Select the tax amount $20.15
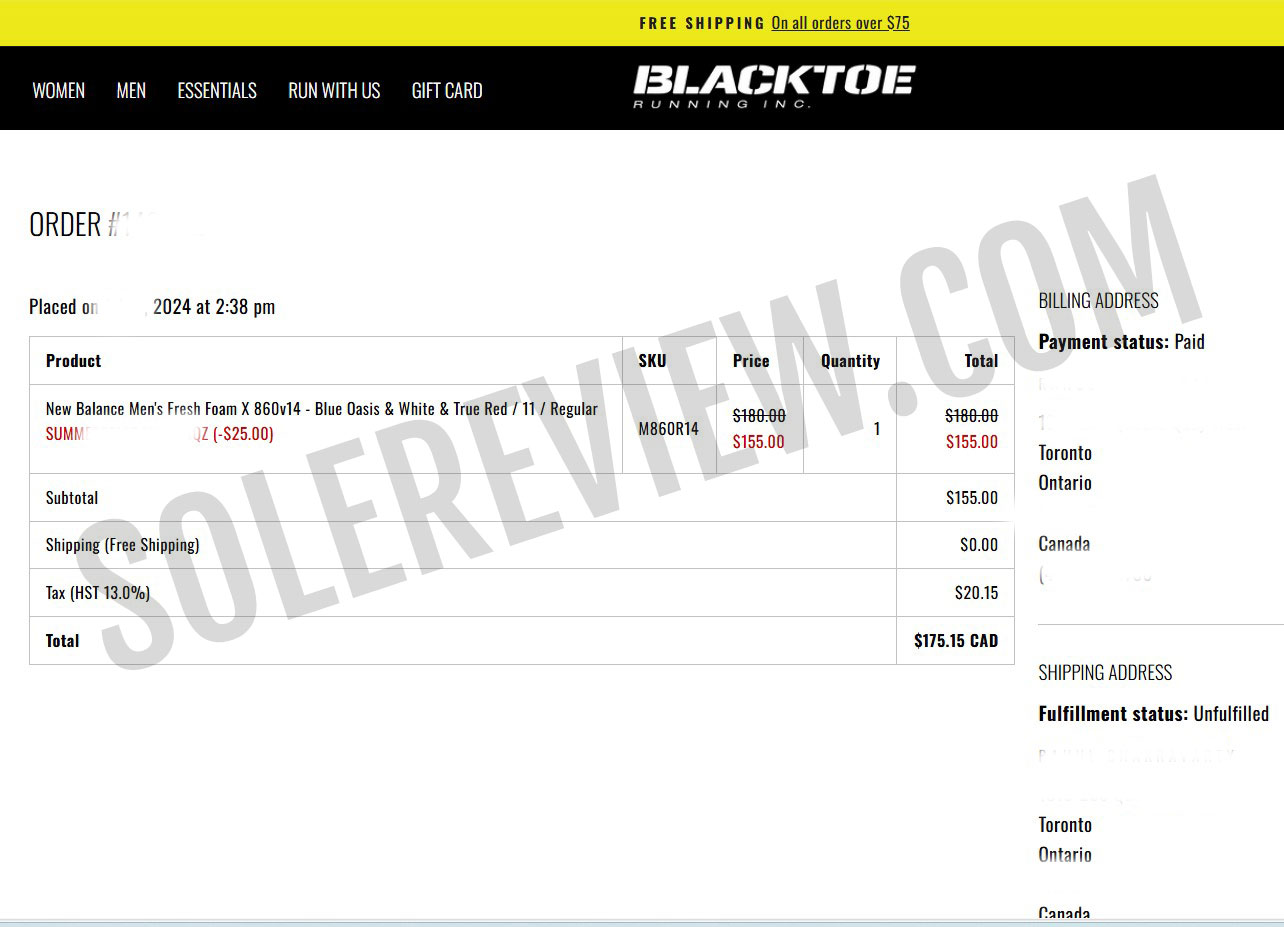 tap(977, 593)
